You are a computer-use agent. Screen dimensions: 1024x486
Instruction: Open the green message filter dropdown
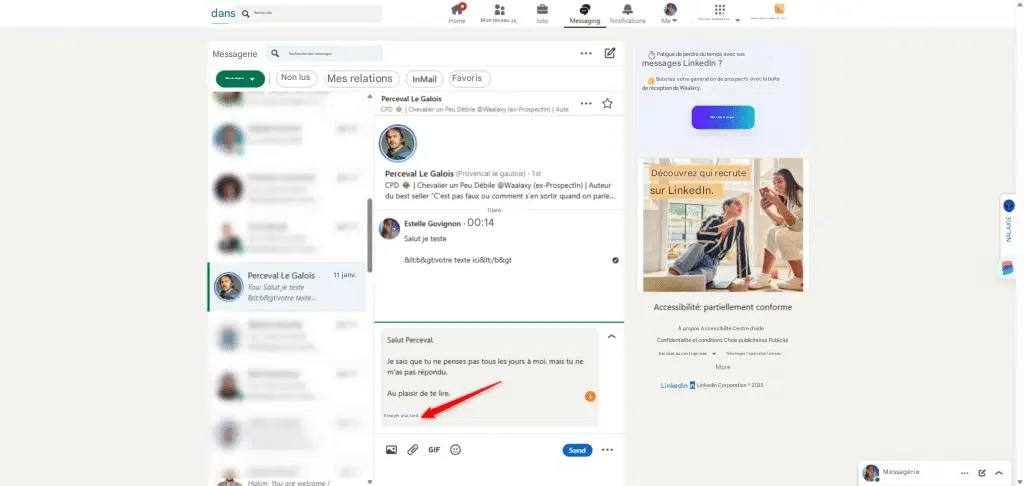coord(240,78)
